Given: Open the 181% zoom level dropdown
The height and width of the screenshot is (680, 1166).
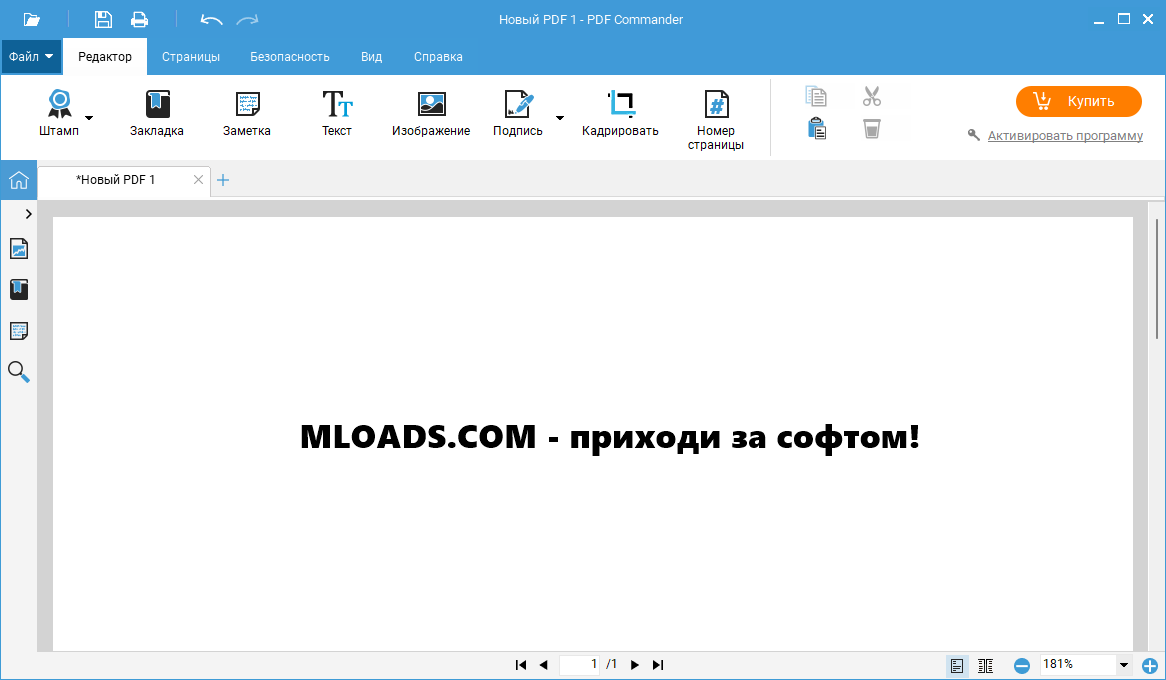Looking at the screenshot, I should [1124, 665].
